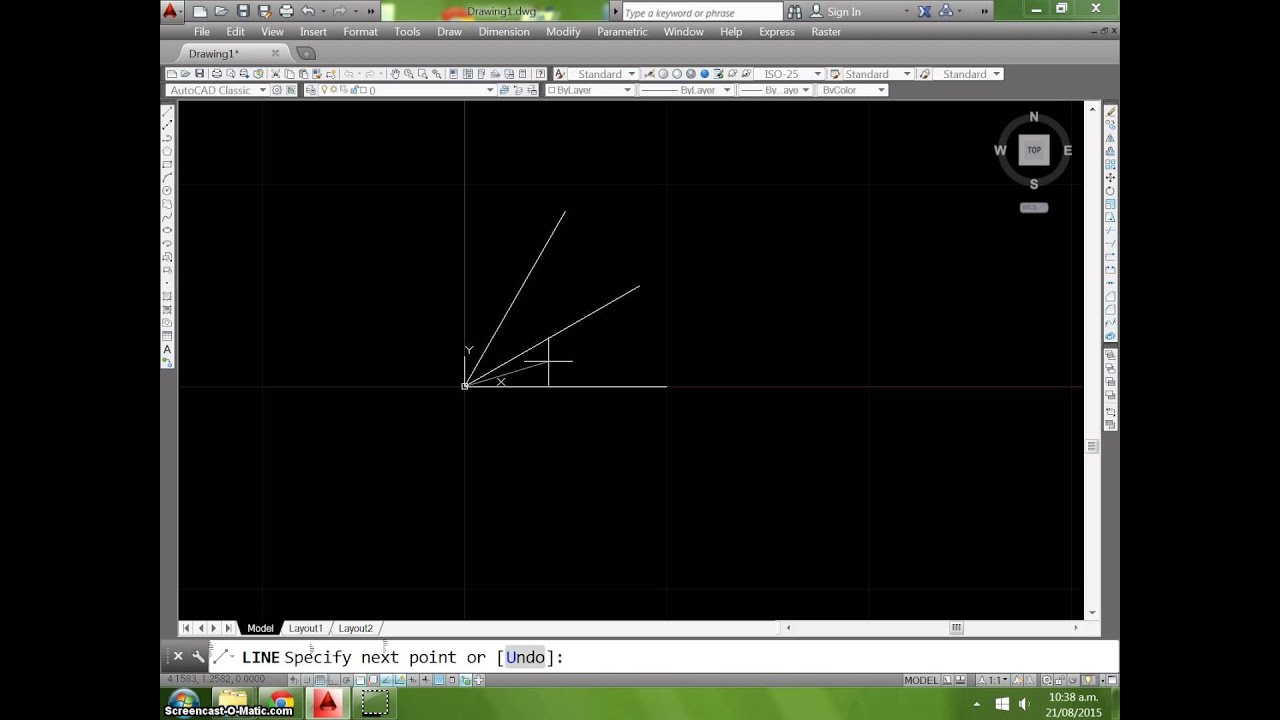The image size is (1280, 720).
Task: Toggle Lineweight display in status bar
Action: click(x=425, y=680)
